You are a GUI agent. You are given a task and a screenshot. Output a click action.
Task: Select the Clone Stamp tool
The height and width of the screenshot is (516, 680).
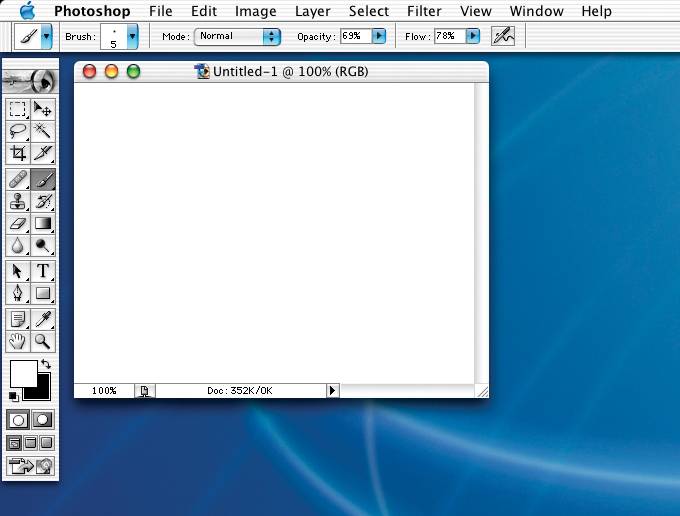18,201
